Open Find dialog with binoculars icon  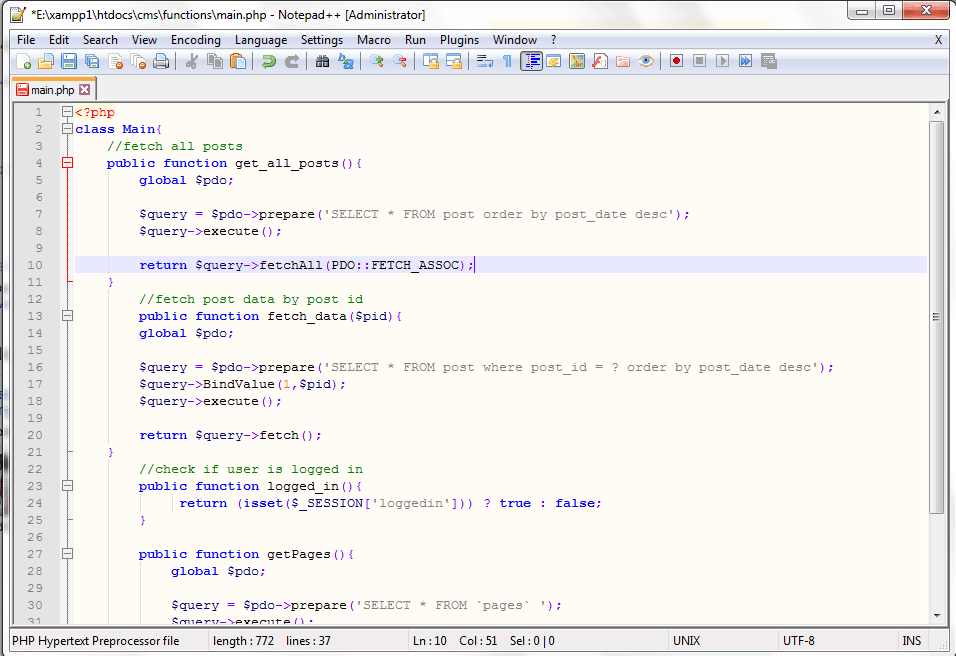(x=323, y=61)
